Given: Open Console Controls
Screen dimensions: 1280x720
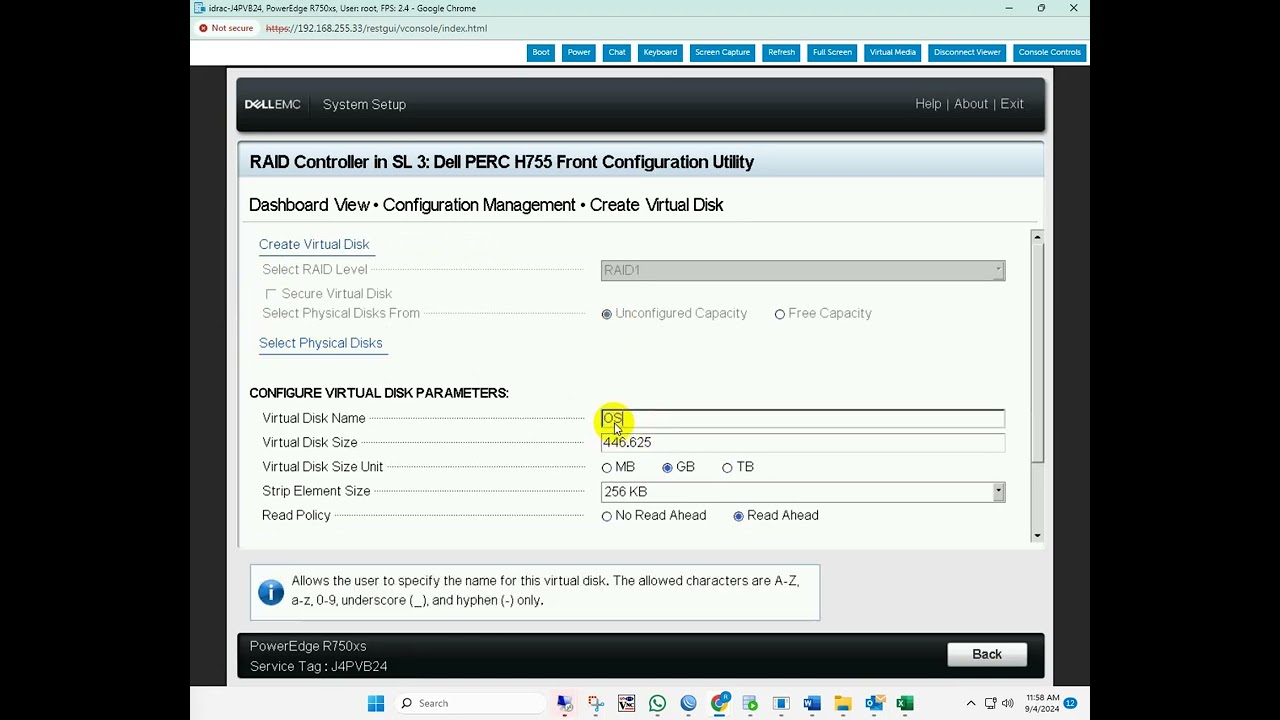Looking at the screenshot, I should [1049, 52].
